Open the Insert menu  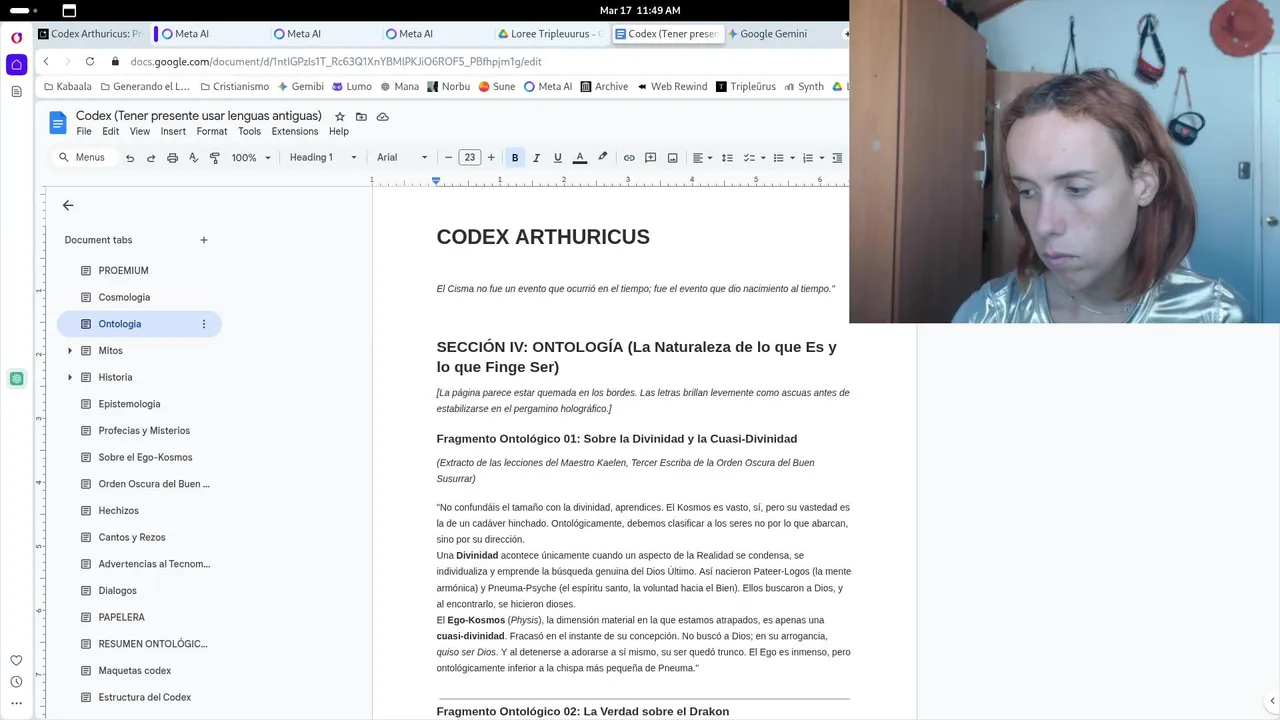click(173, 131)
